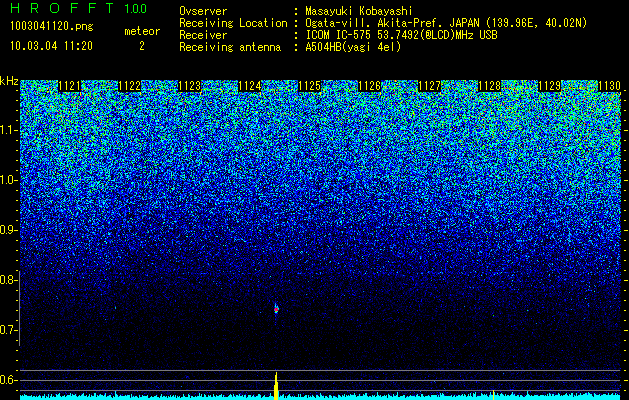This screenshot has height=400, width=629.
Task: Click the 0.7 kHz axis label
Action: [x=7, y=330]
